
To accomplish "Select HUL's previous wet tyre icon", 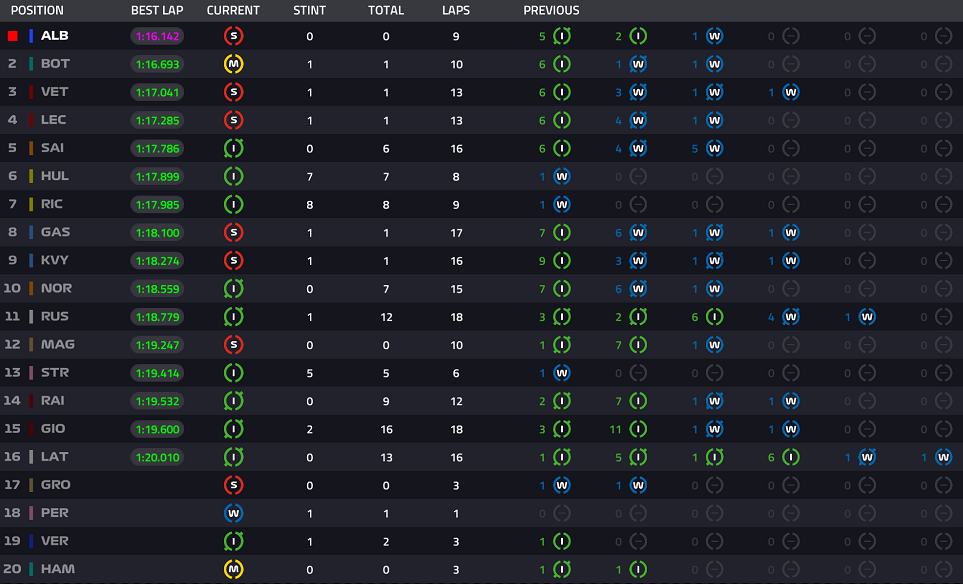I will click(x=562, y=176).
